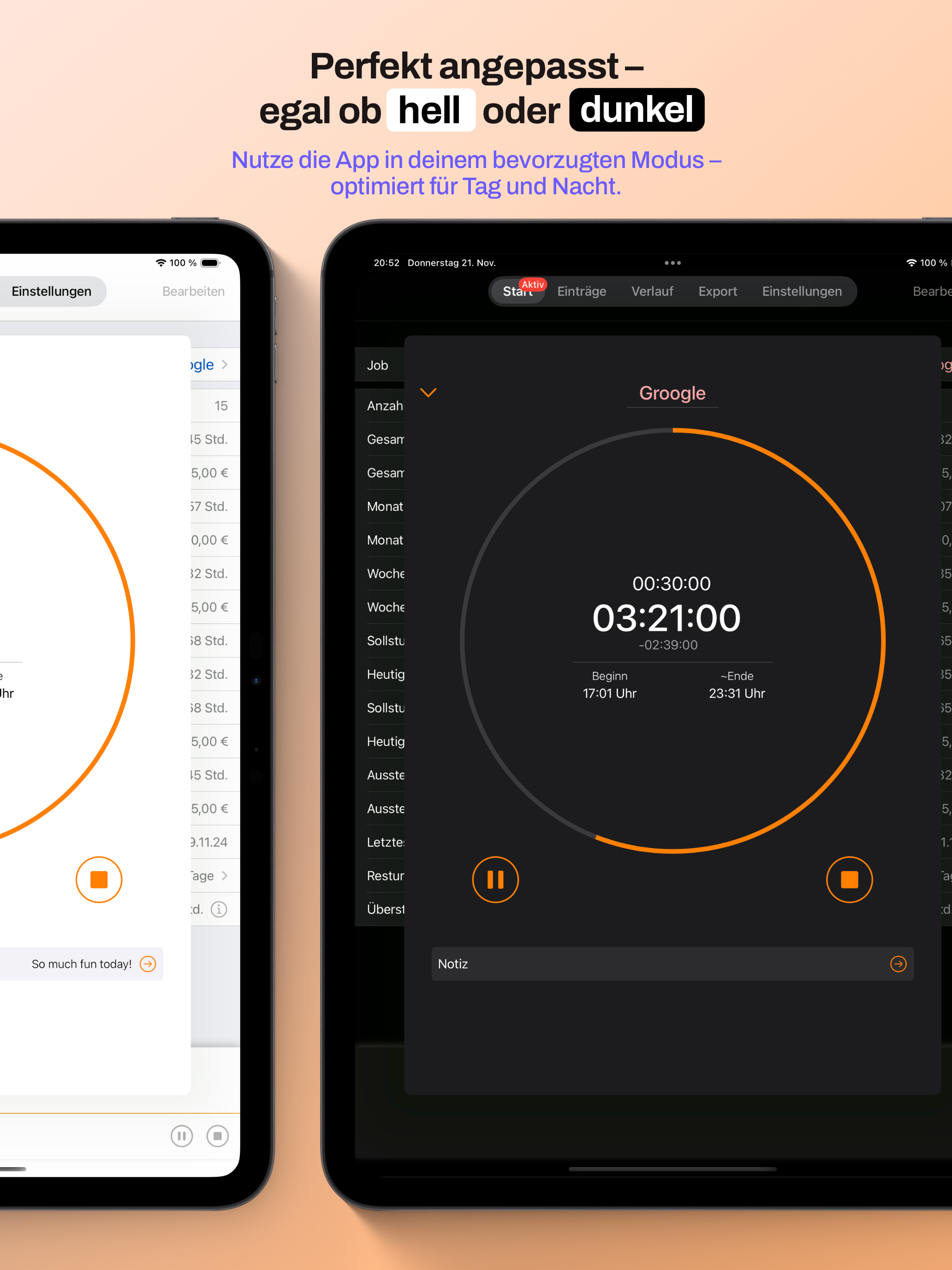The width and height of the screenshot is (952, 1270).
Task: Expand the job row chevron in light iPad
Action: [224, 365]
